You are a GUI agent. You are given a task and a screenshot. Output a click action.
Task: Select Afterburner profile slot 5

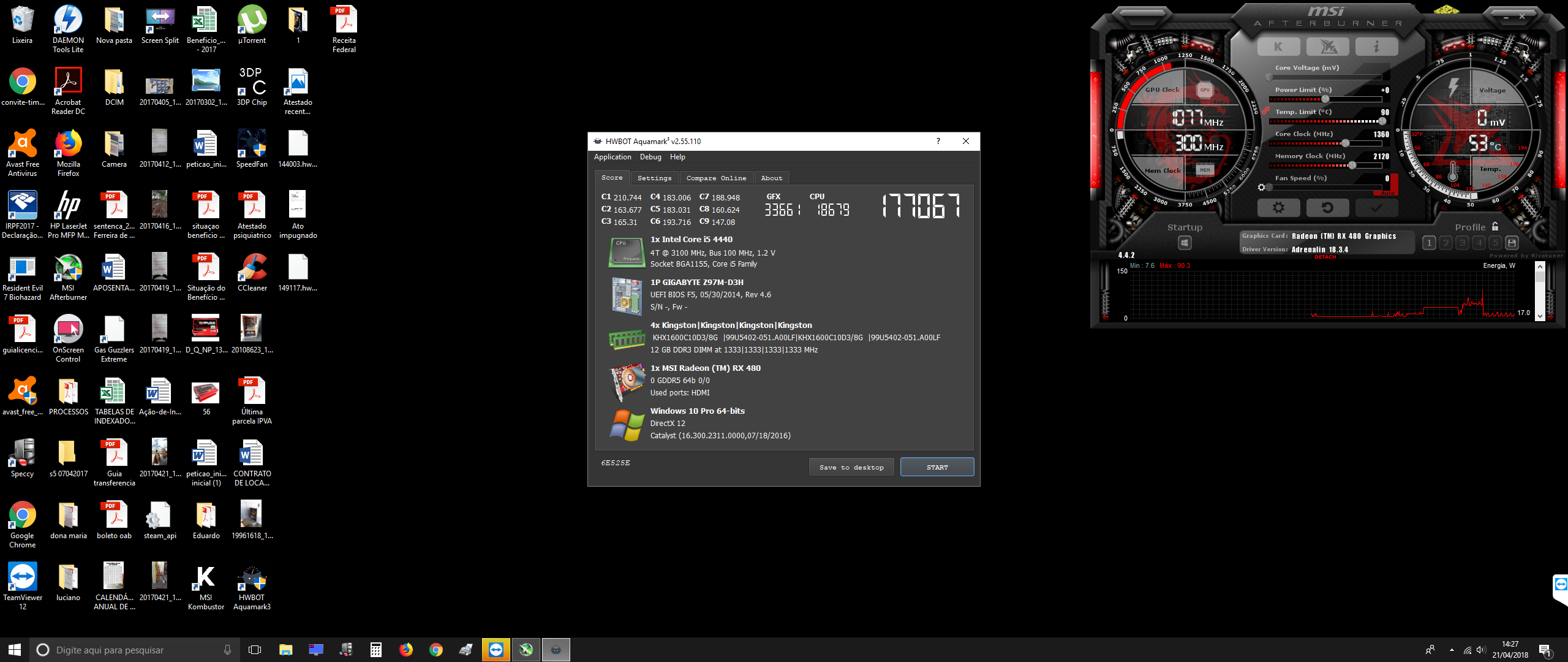(1495, 243)
